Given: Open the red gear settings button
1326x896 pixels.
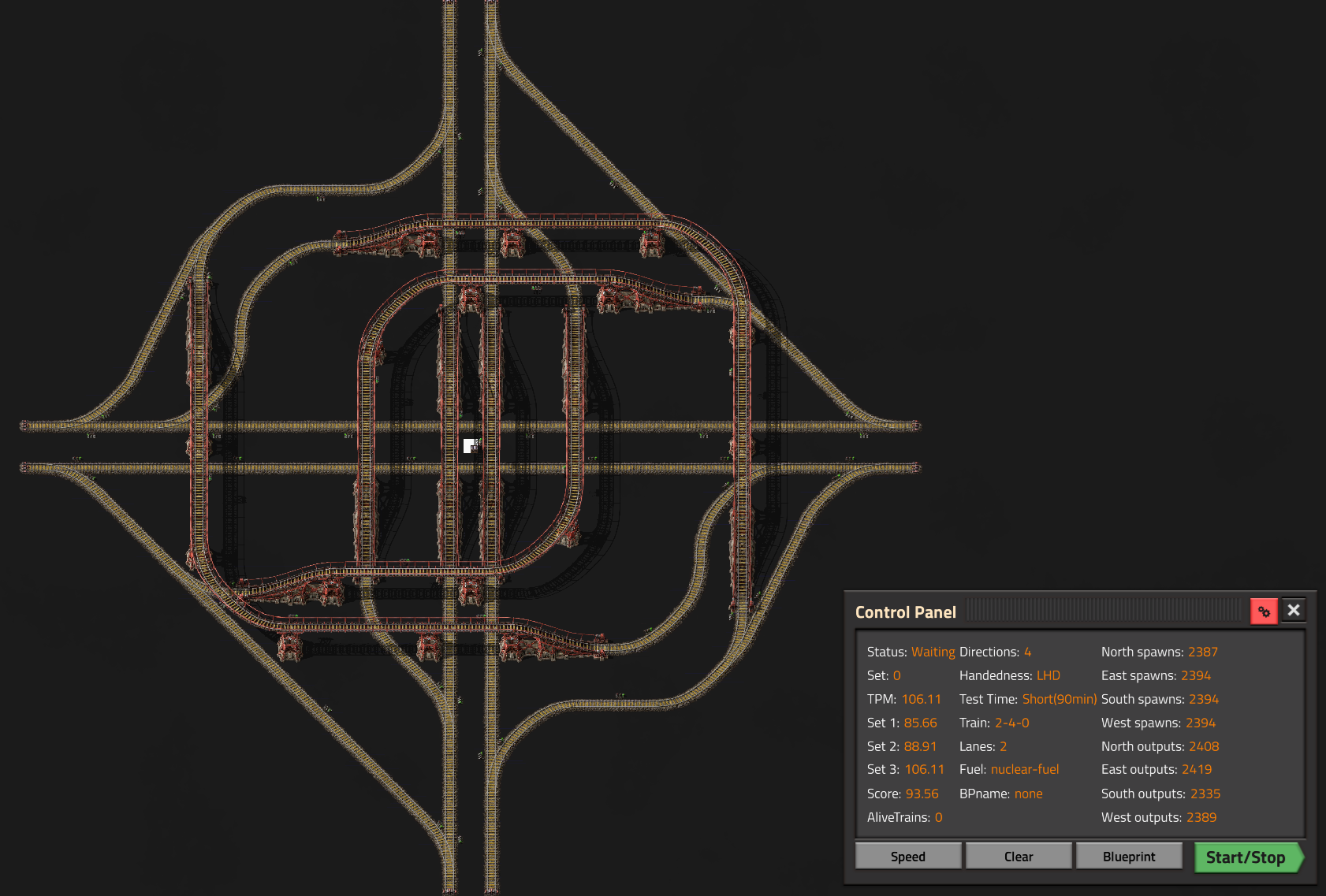Looking at the screenshot, I should pyautogui.click(x=1264, y=612).
